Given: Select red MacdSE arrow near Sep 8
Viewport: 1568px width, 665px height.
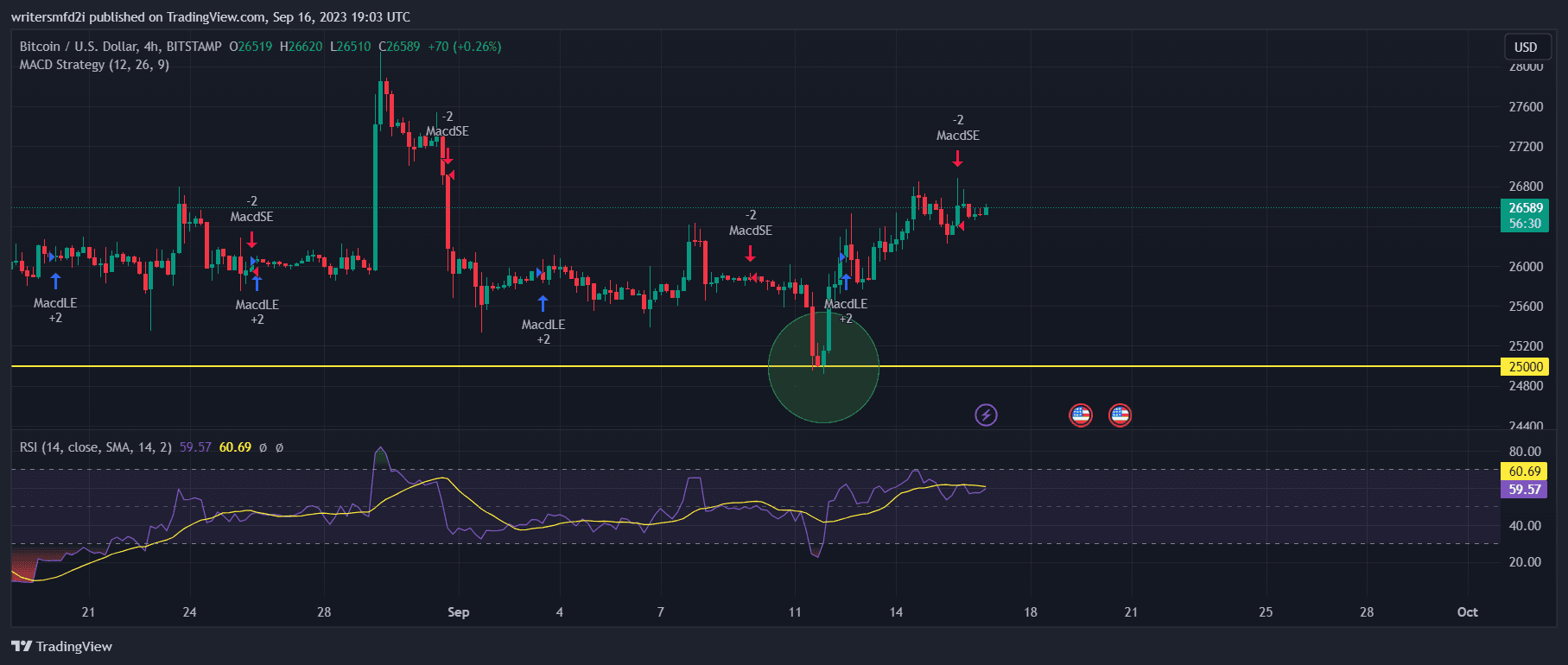Looking at the screenshot, I should coord(750,253).
